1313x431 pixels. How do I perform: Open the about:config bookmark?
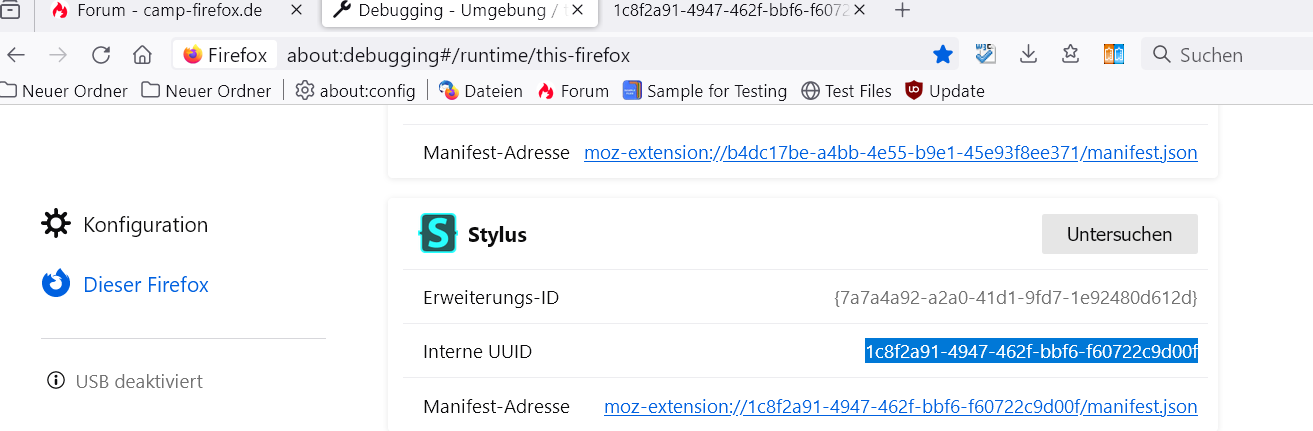tap(355, 91)
